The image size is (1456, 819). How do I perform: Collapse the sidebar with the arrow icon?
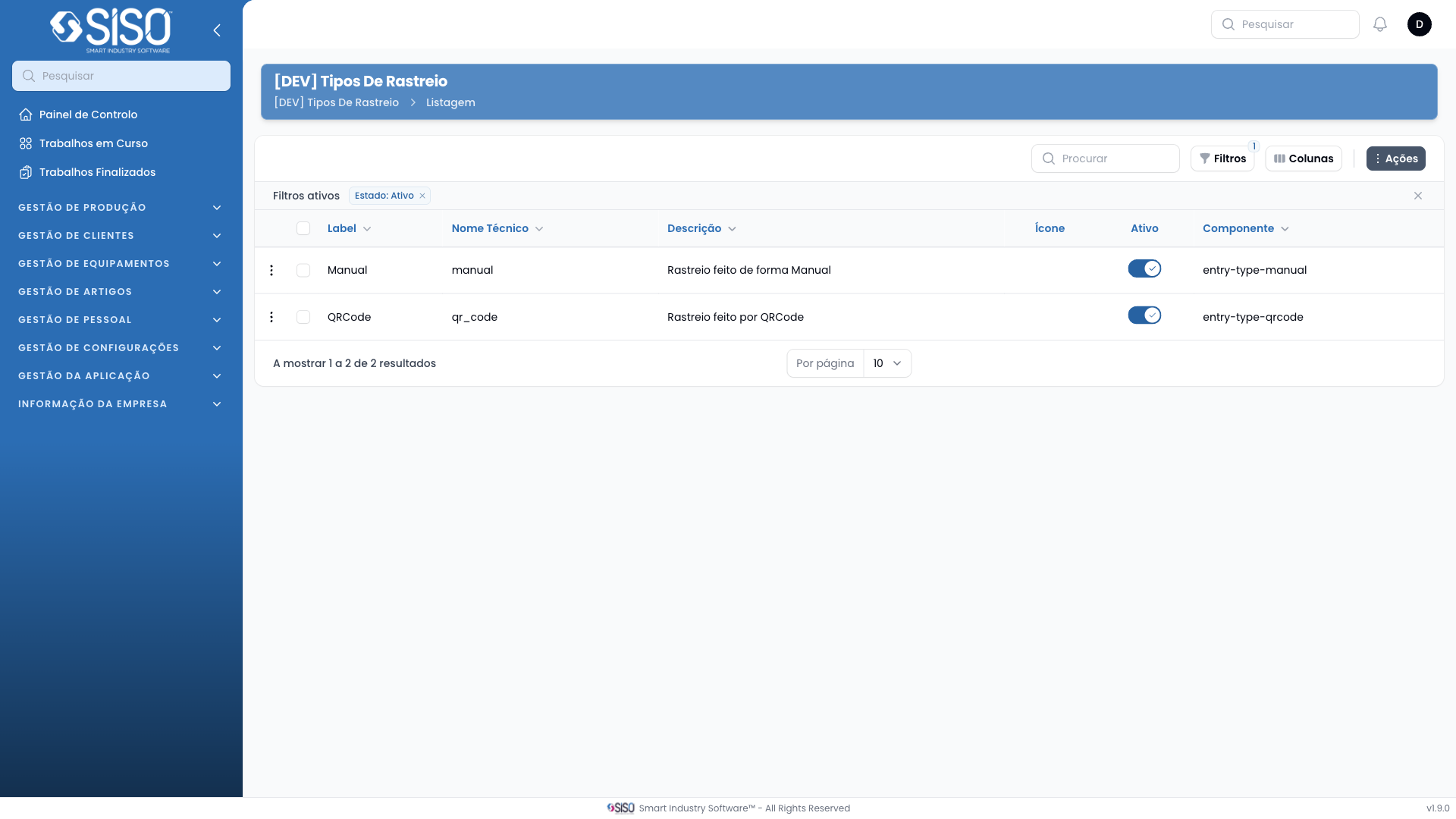point(217,30)
